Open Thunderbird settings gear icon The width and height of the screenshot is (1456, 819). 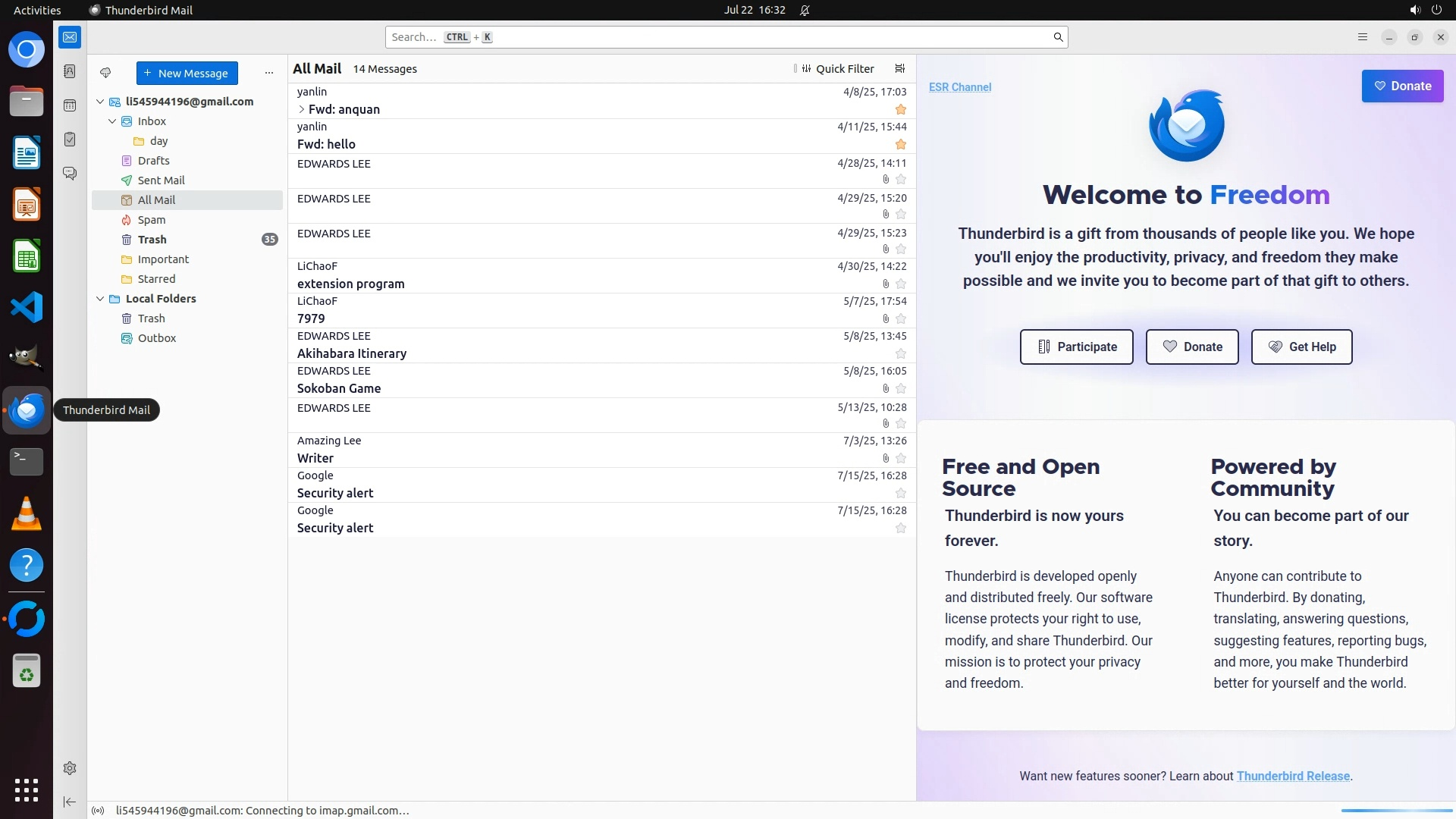(70, 768)
